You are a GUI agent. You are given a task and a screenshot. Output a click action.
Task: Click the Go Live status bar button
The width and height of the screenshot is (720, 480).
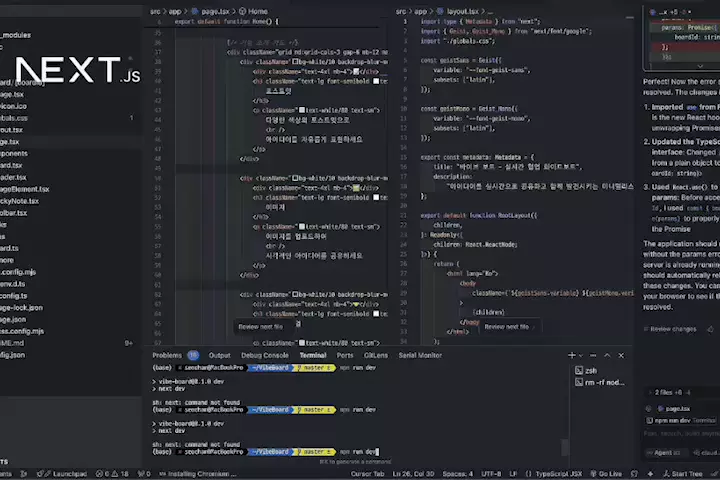[606, 474]
